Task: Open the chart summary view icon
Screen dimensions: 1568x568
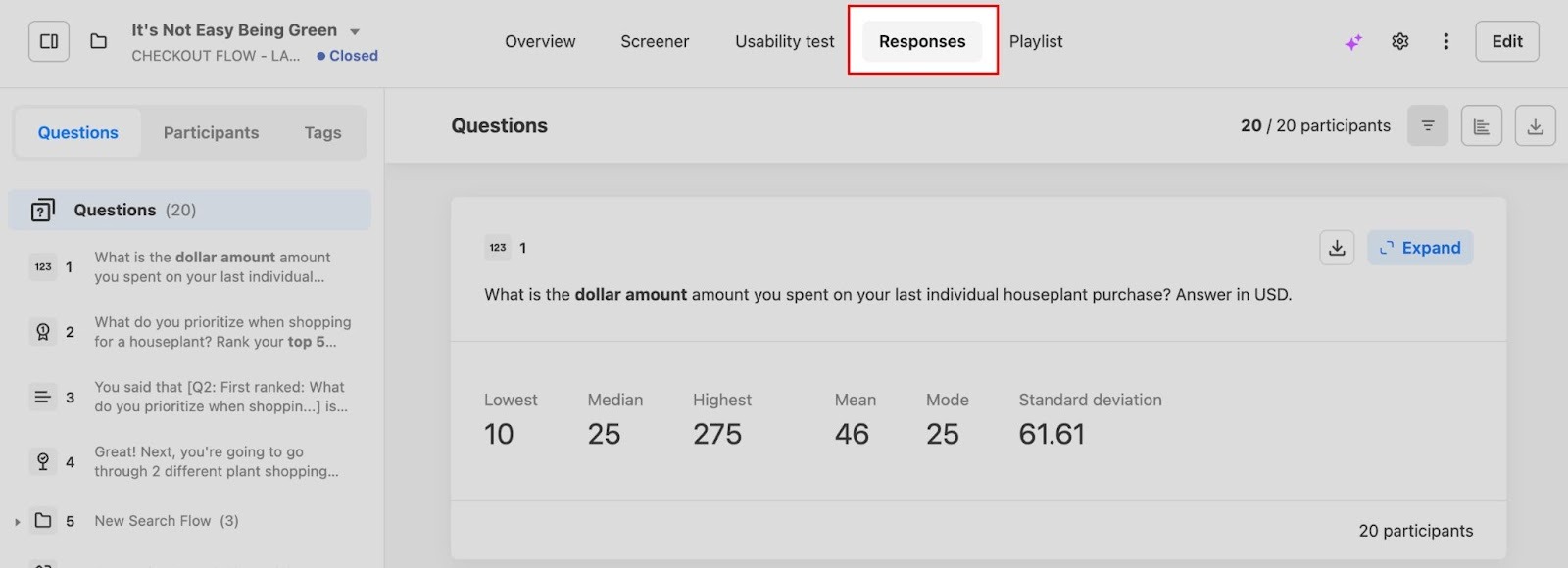Action: pyautogui.click(x=1481, y=125)
